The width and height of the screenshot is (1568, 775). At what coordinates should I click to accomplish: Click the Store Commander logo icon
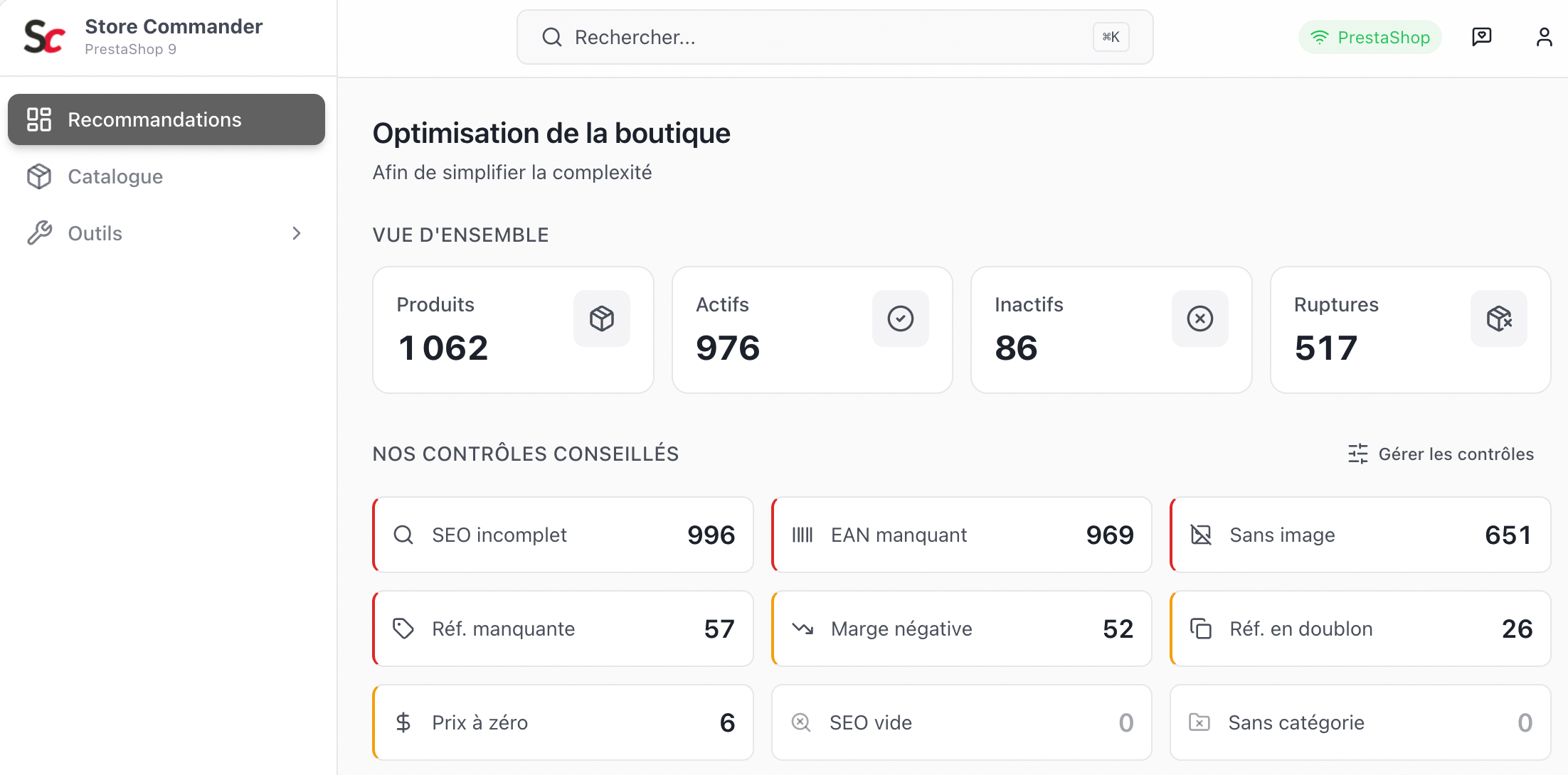(44, 37)
